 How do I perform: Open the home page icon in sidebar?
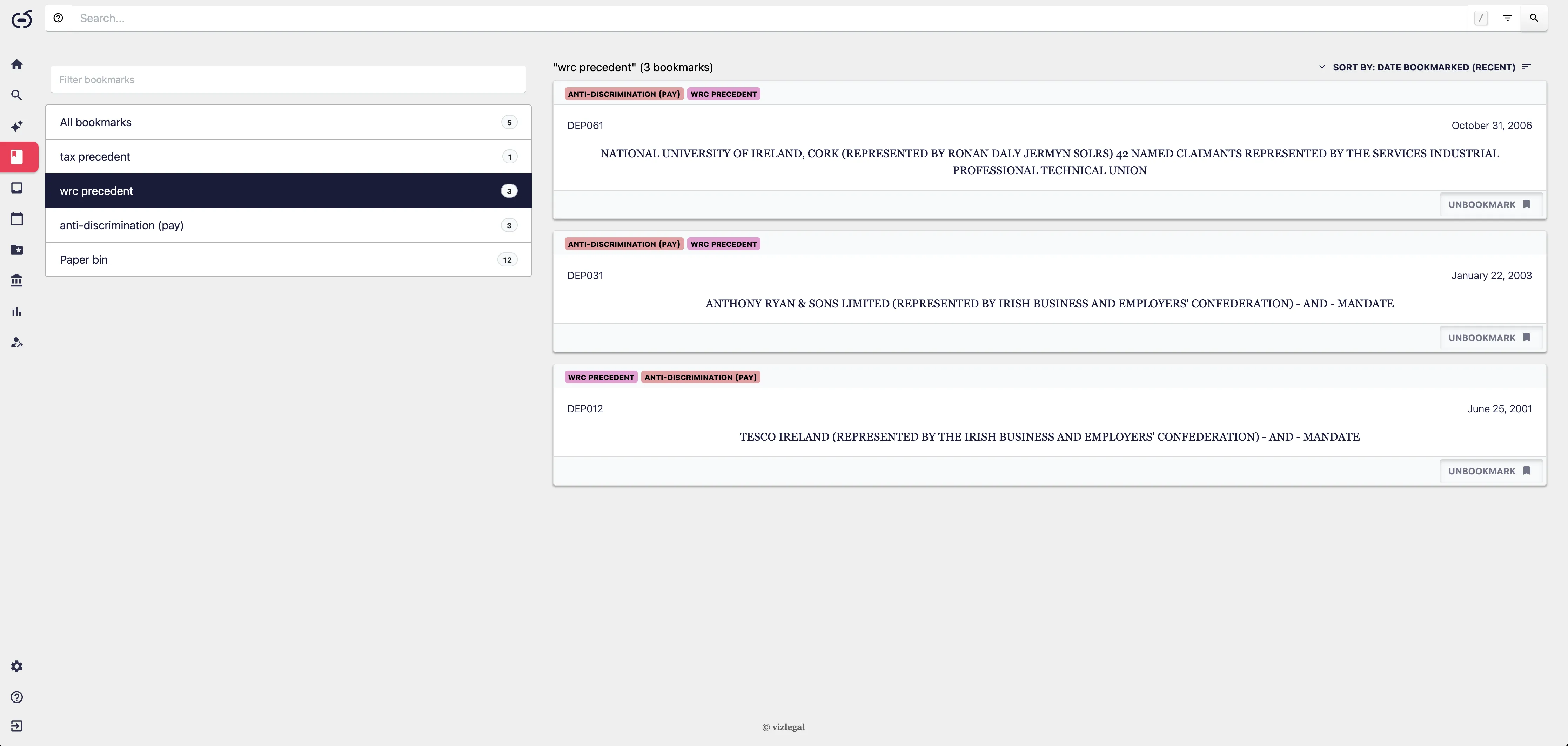pyautogui.click(x=17, y=65)
